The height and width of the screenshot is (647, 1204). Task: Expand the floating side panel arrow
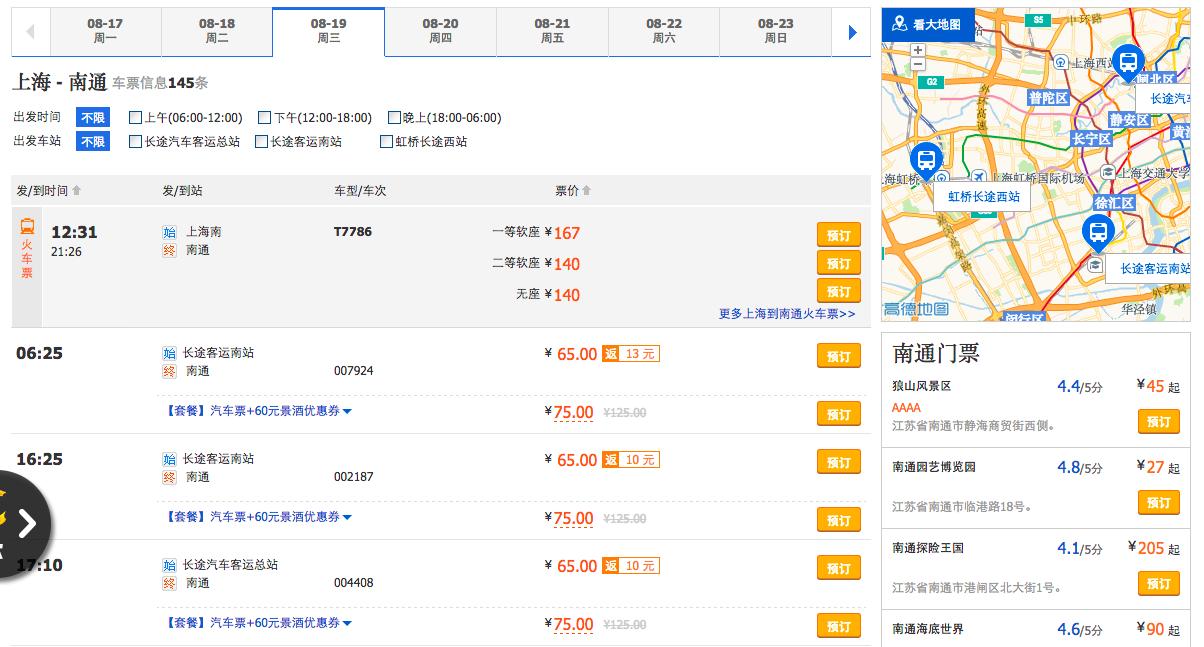pyautogui.click(x=27, y=522)
